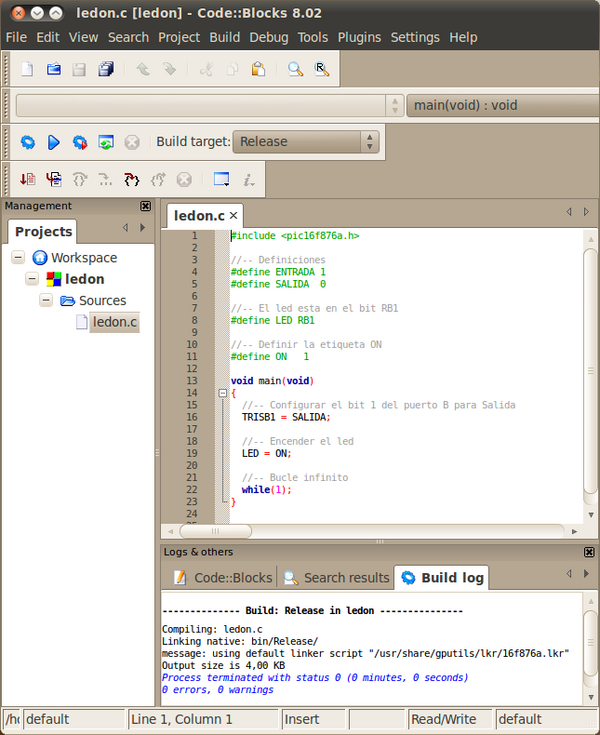Select ledon.c in the project tree
This screenshot has height=735, width=600.
(114, 322)
